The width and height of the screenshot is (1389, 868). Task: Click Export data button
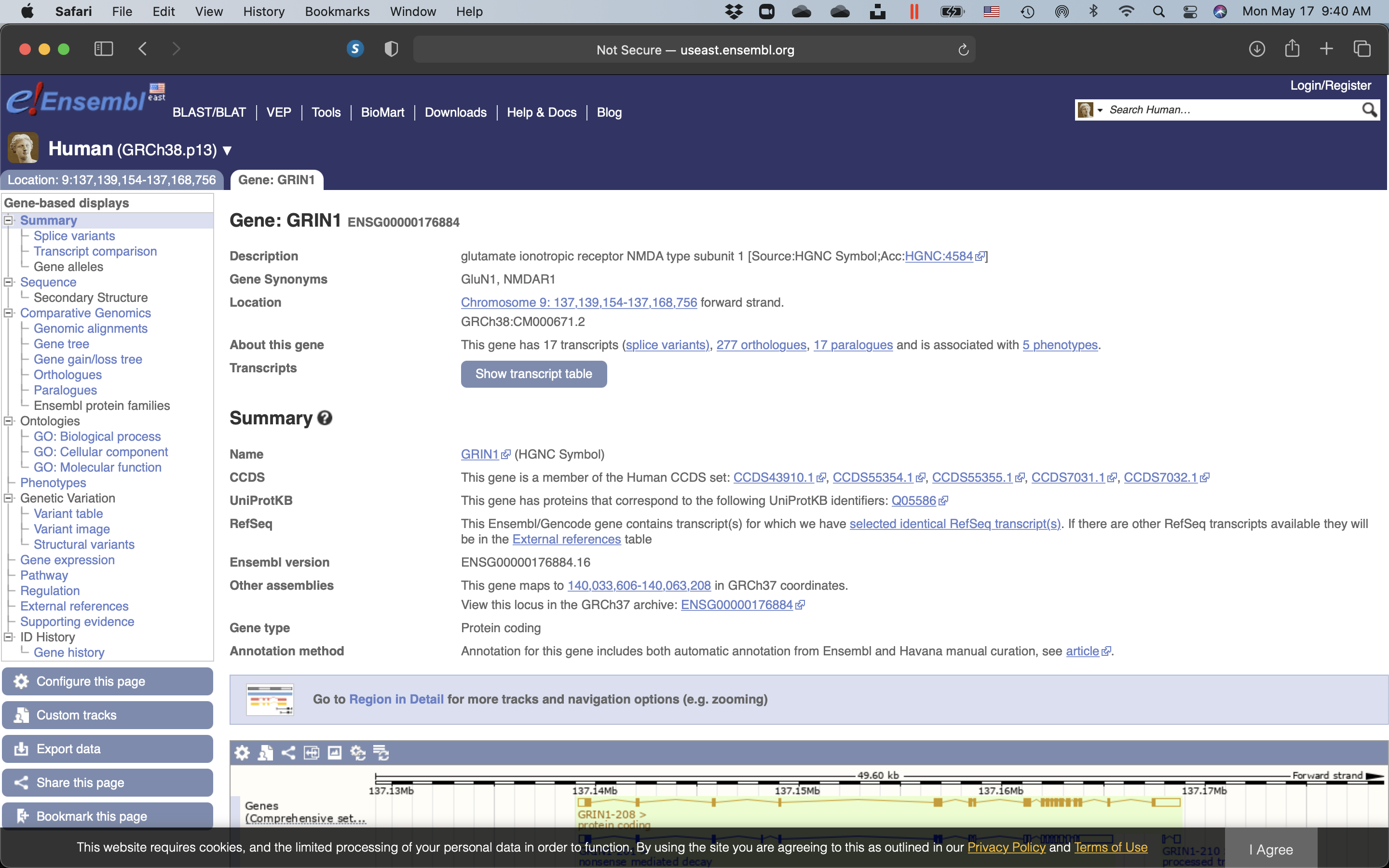[x=108, y=749]
